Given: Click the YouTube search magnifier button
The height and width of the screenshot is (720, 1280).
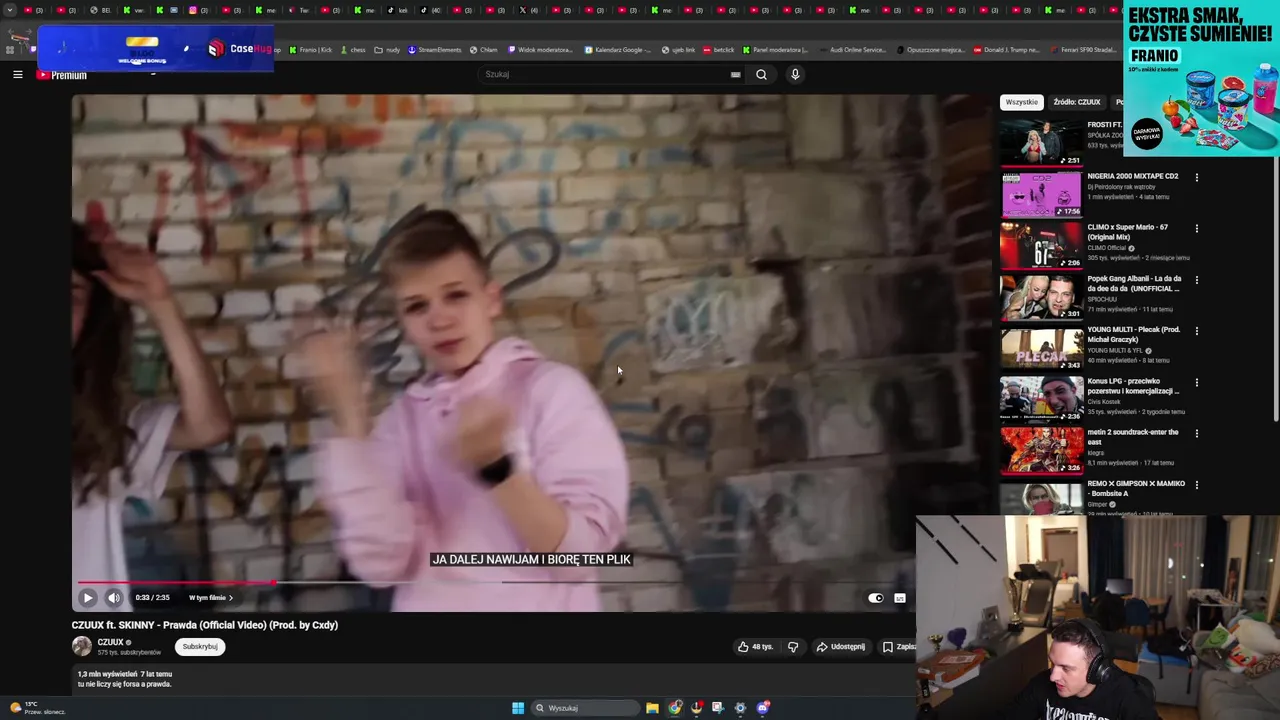Looking at the screenshot, I should [761, 74].
